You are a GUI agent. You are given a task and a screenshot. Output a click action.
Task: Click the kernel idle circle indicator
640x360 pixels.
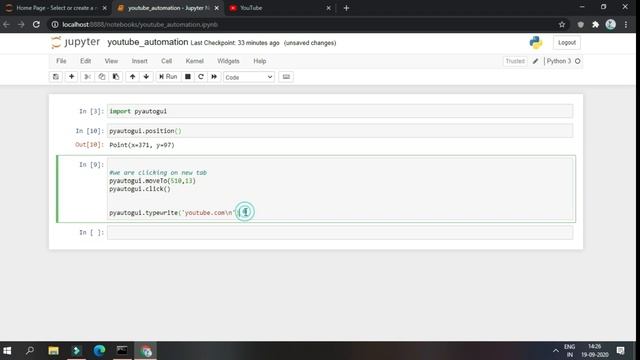click(578, 61)
